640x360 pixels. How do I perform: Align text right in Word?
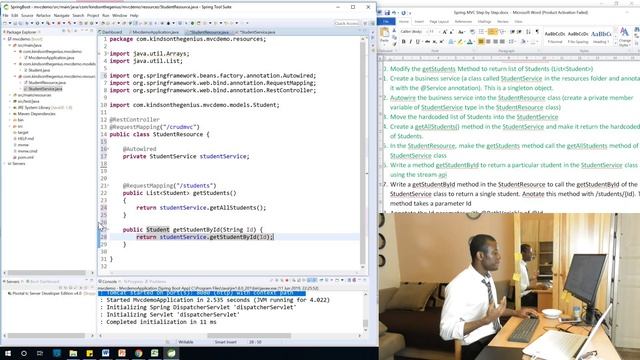[496, 41]
